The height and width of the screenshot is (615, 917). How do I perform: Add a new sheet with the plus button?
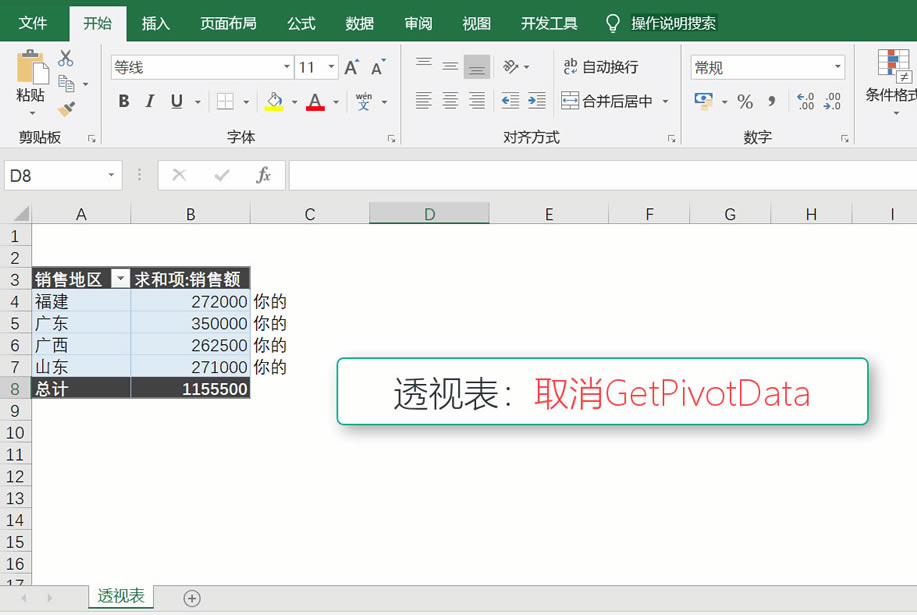coord(189,596)
